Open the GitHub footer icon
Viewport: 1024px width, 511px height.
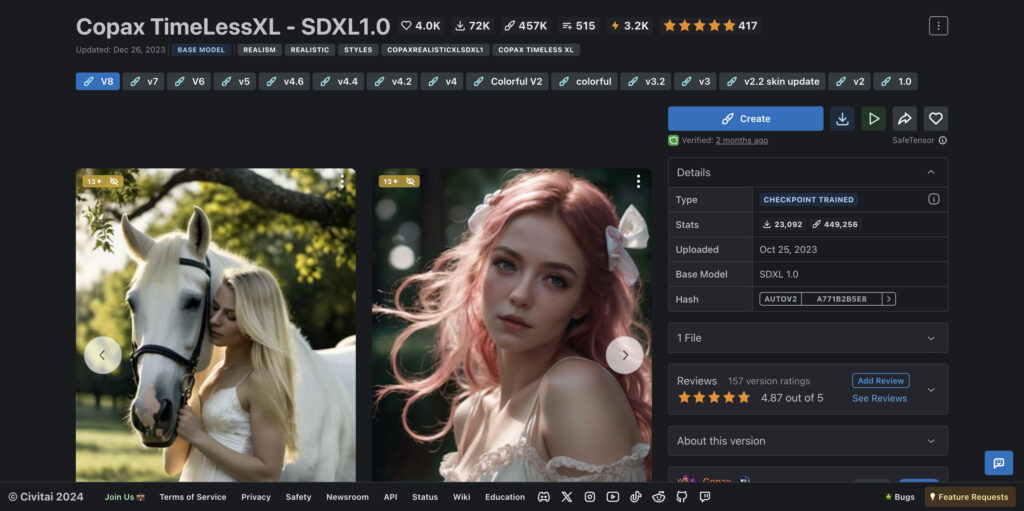[681, 497]
